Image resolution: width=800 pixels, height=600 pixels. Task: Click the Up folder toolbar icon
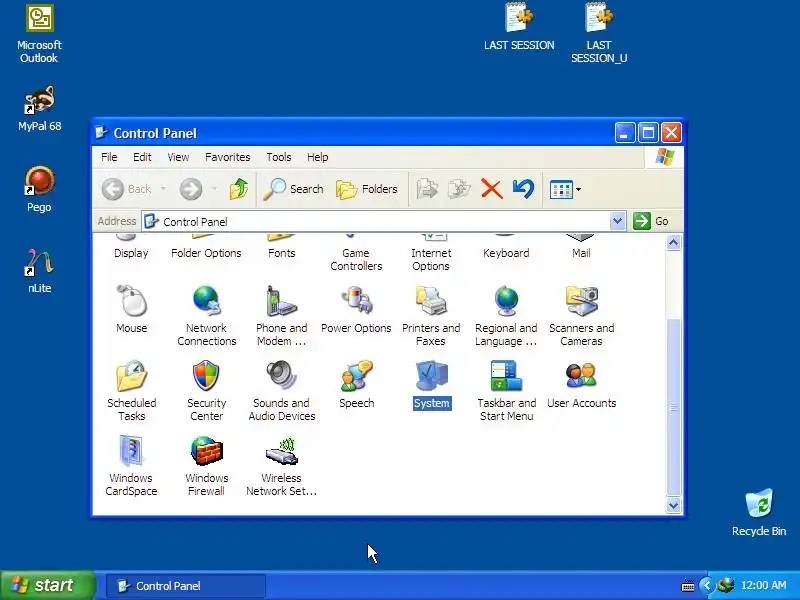[x=238, y=189]
